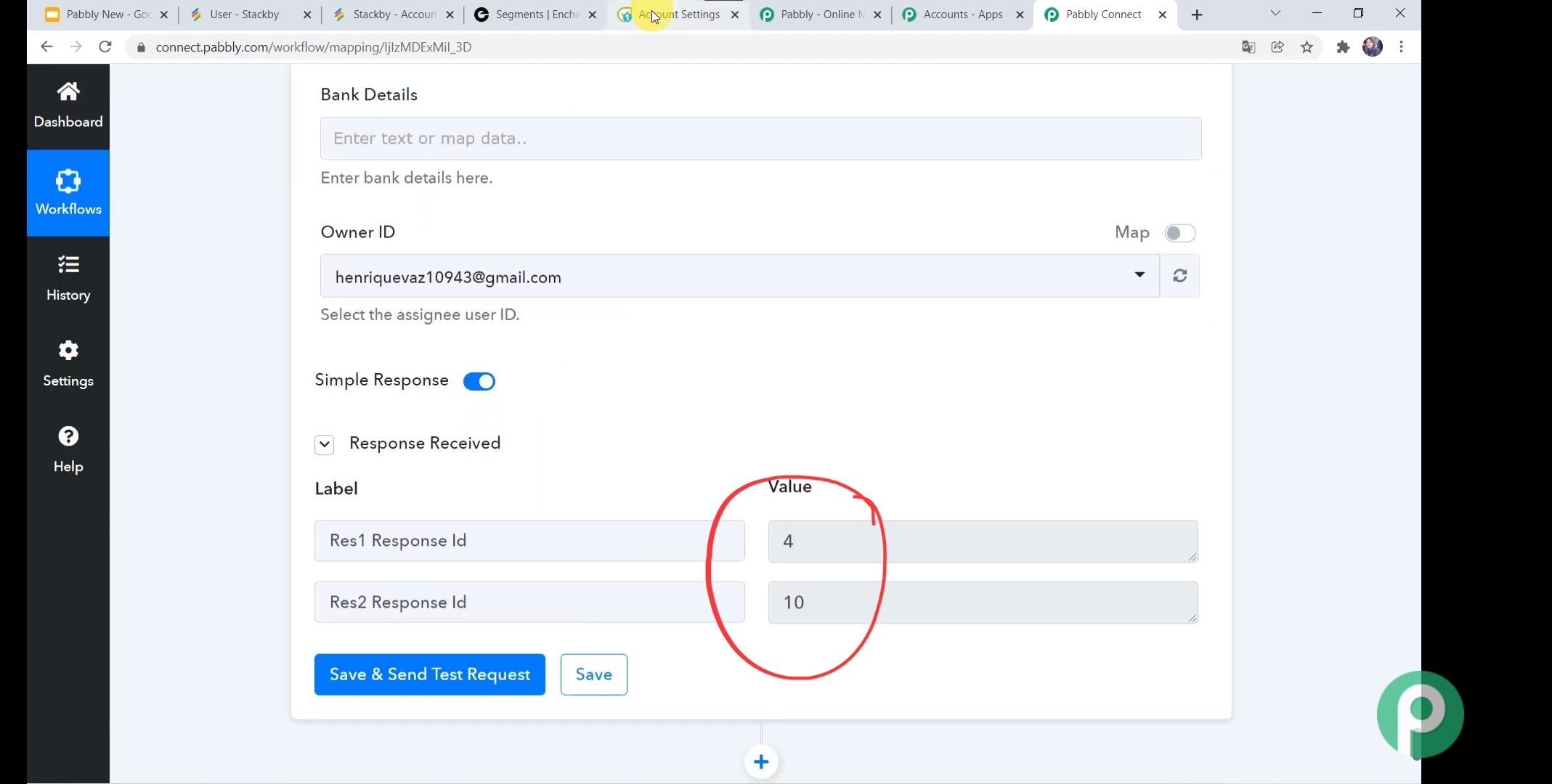Open the Help question mark icon
This screenshot has width=1552, height=784.
pyautogui.click(x=68, y=437)
